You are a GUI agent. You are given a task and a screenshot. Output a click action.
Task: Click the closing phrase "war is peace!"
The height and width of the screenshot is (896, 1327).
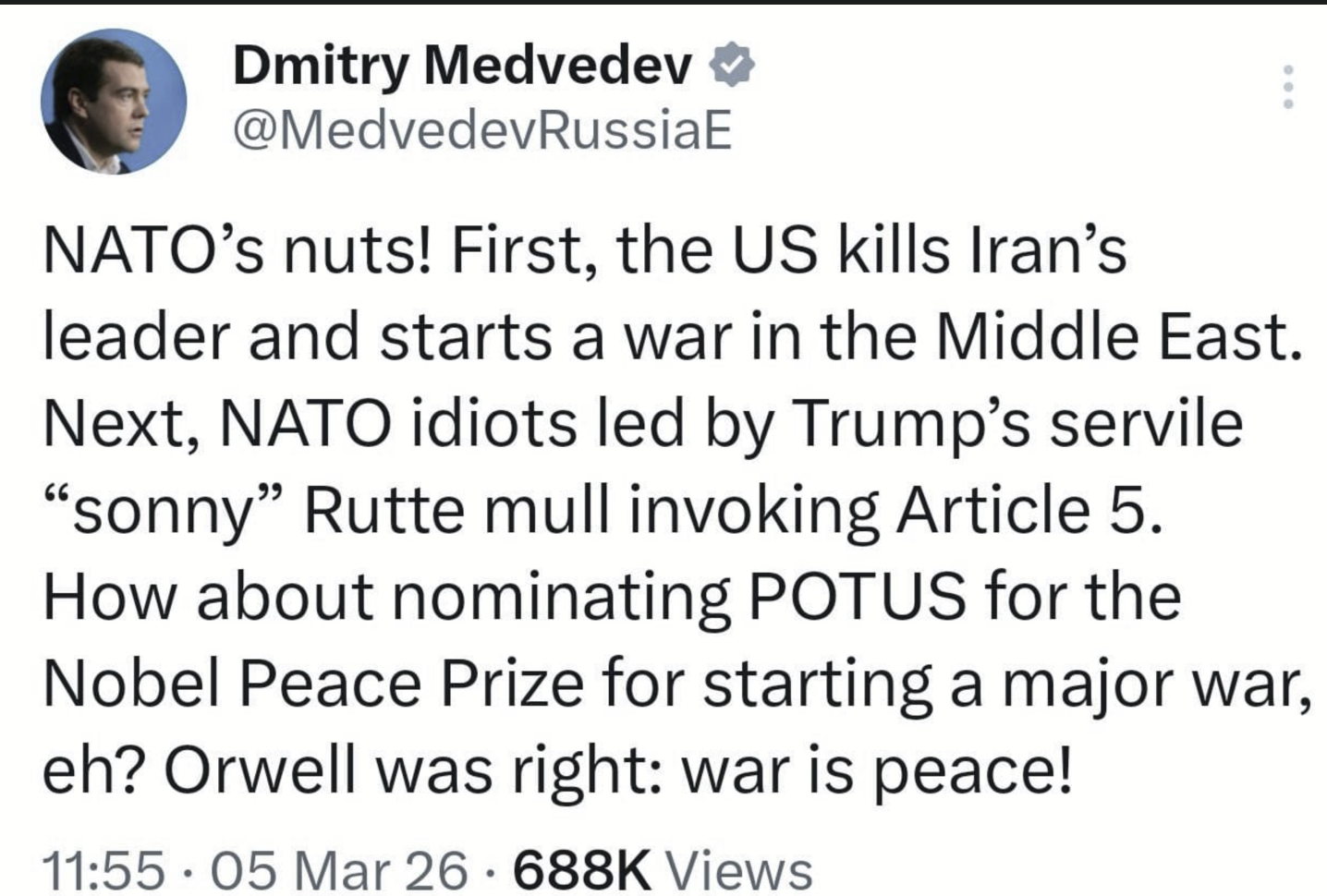pos(878,770)
